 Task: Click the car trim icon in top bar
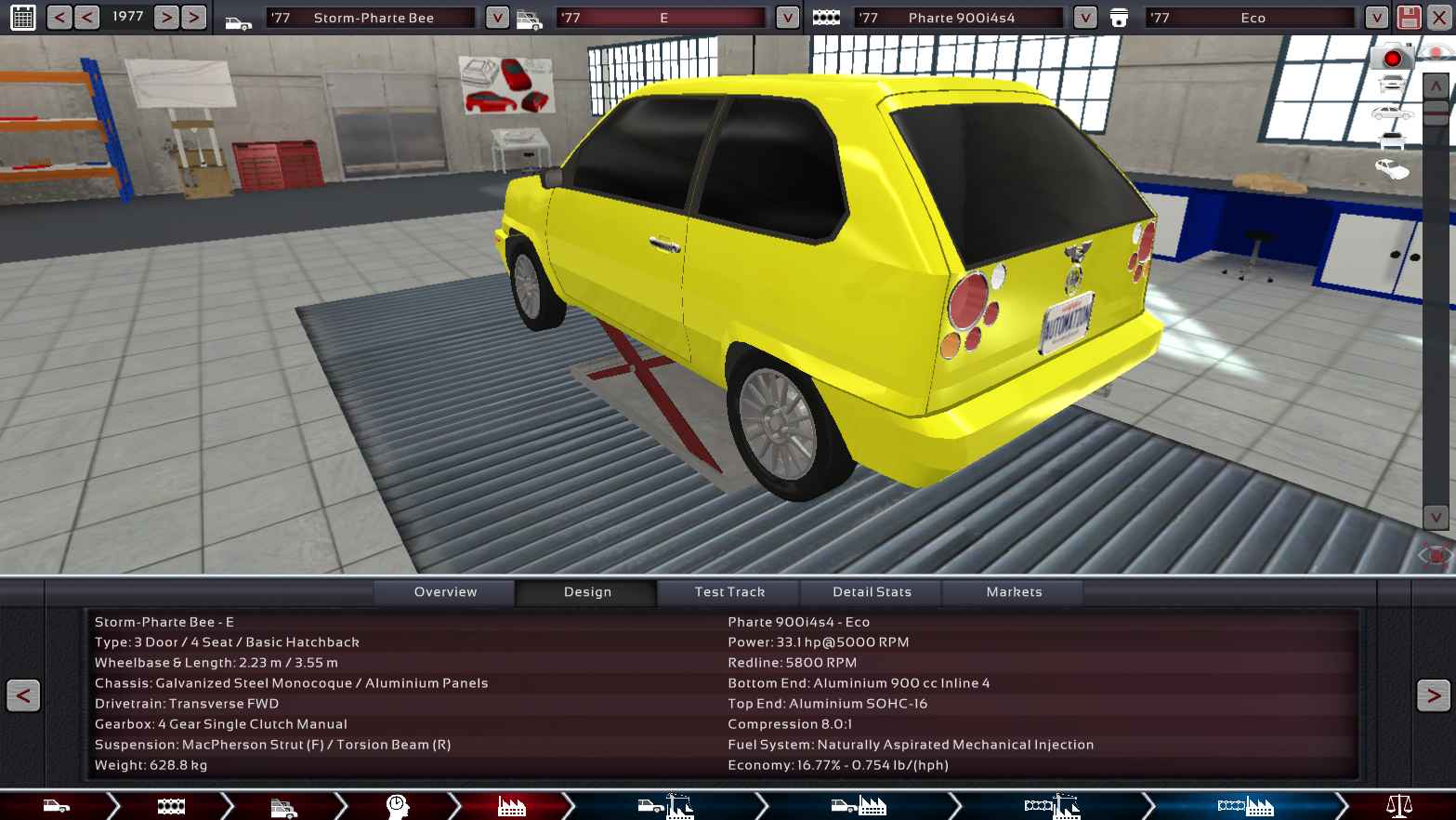click(530, 20)
